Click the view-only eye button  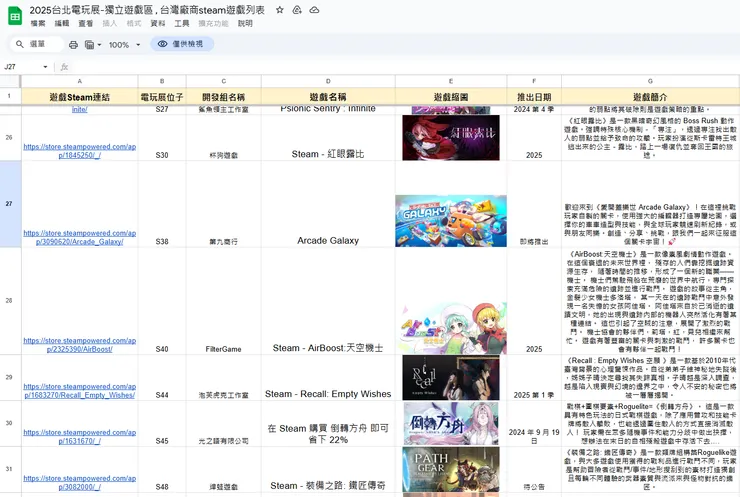[x=182, y=44]
